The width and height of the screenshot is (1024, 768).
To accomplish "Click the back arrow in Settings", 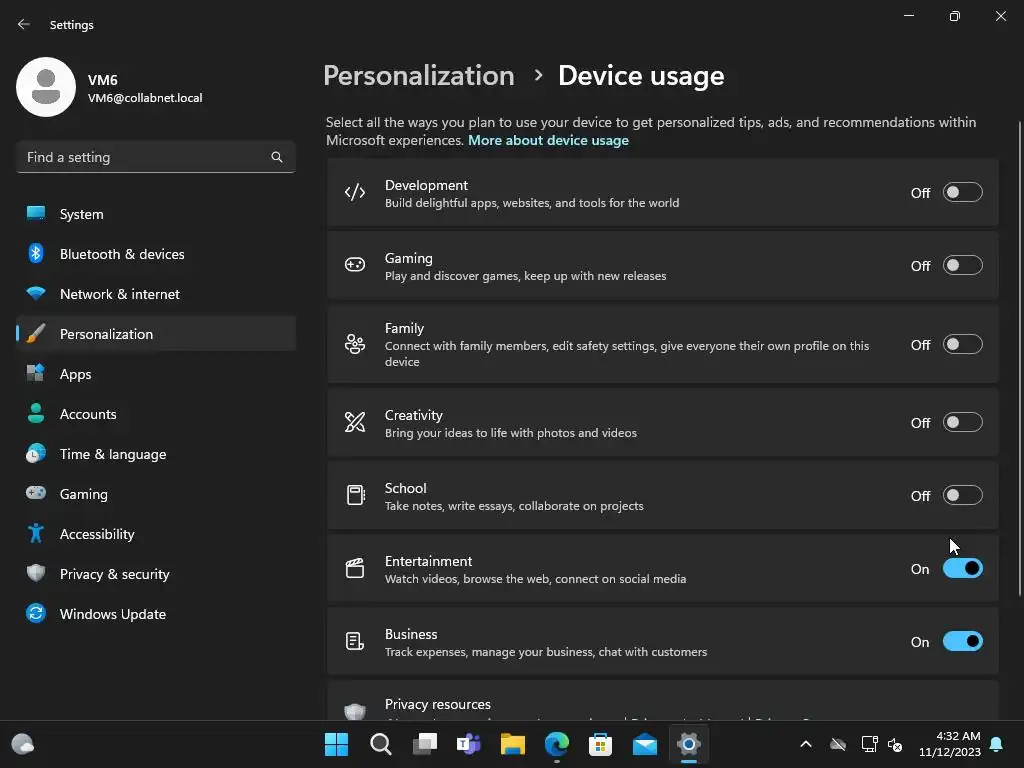I will coord(24,25).
